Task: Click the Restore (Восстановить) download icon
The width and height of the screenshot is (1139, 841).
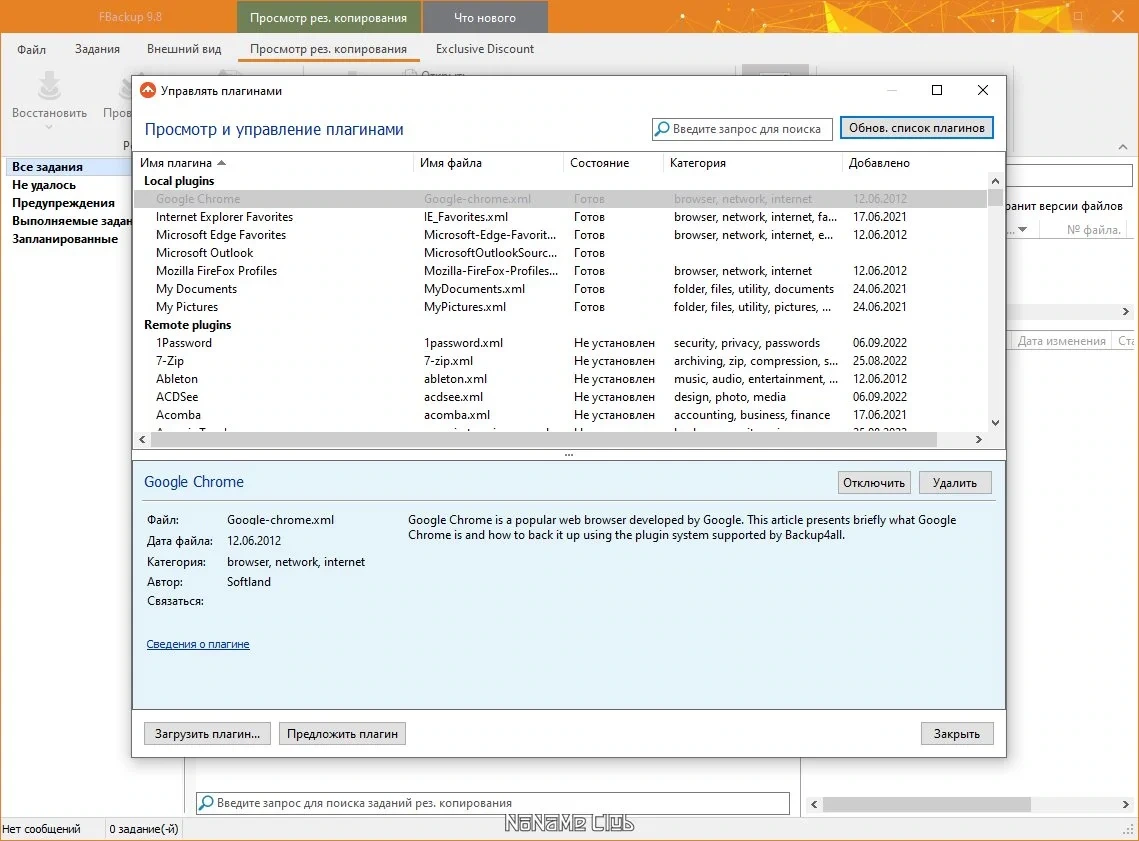Action: coord(49,86)
